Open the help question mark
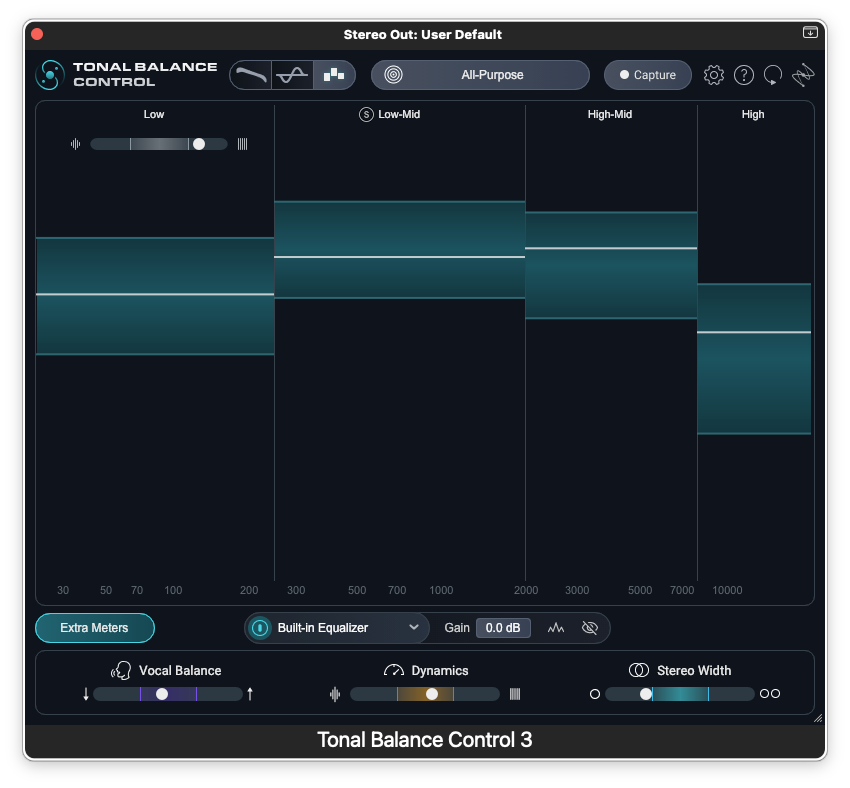Image resolution: width=850 pixels, height=788 pixels. tap(744, 75)
